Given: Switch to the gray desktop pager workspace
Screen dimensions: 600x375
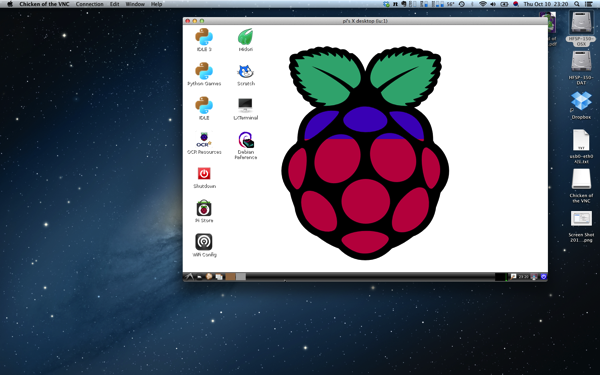Looking at the screenshot, I should click(241, 277).
